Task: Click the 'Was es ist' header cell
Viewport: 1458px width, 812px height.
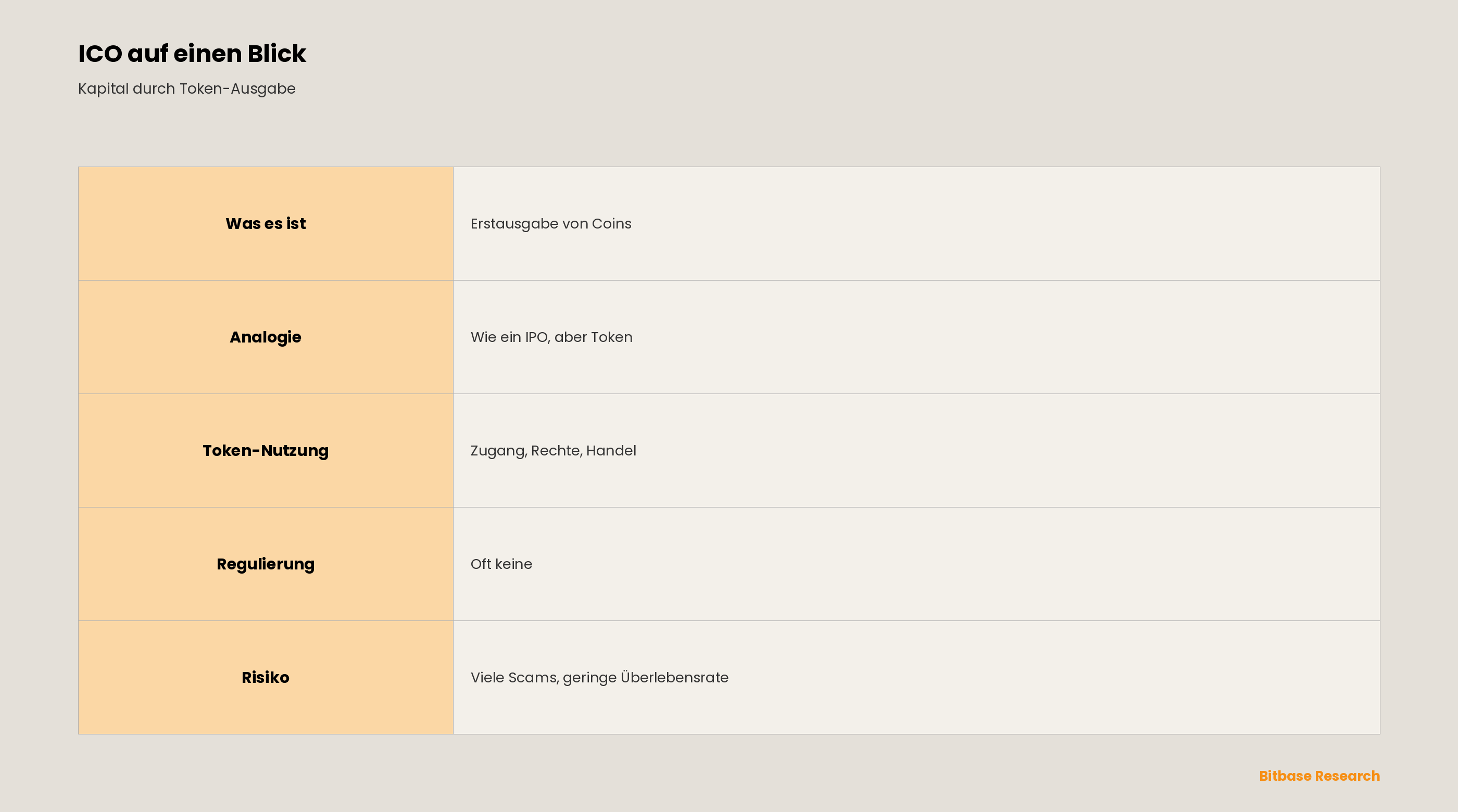Action: click(266, 223)
